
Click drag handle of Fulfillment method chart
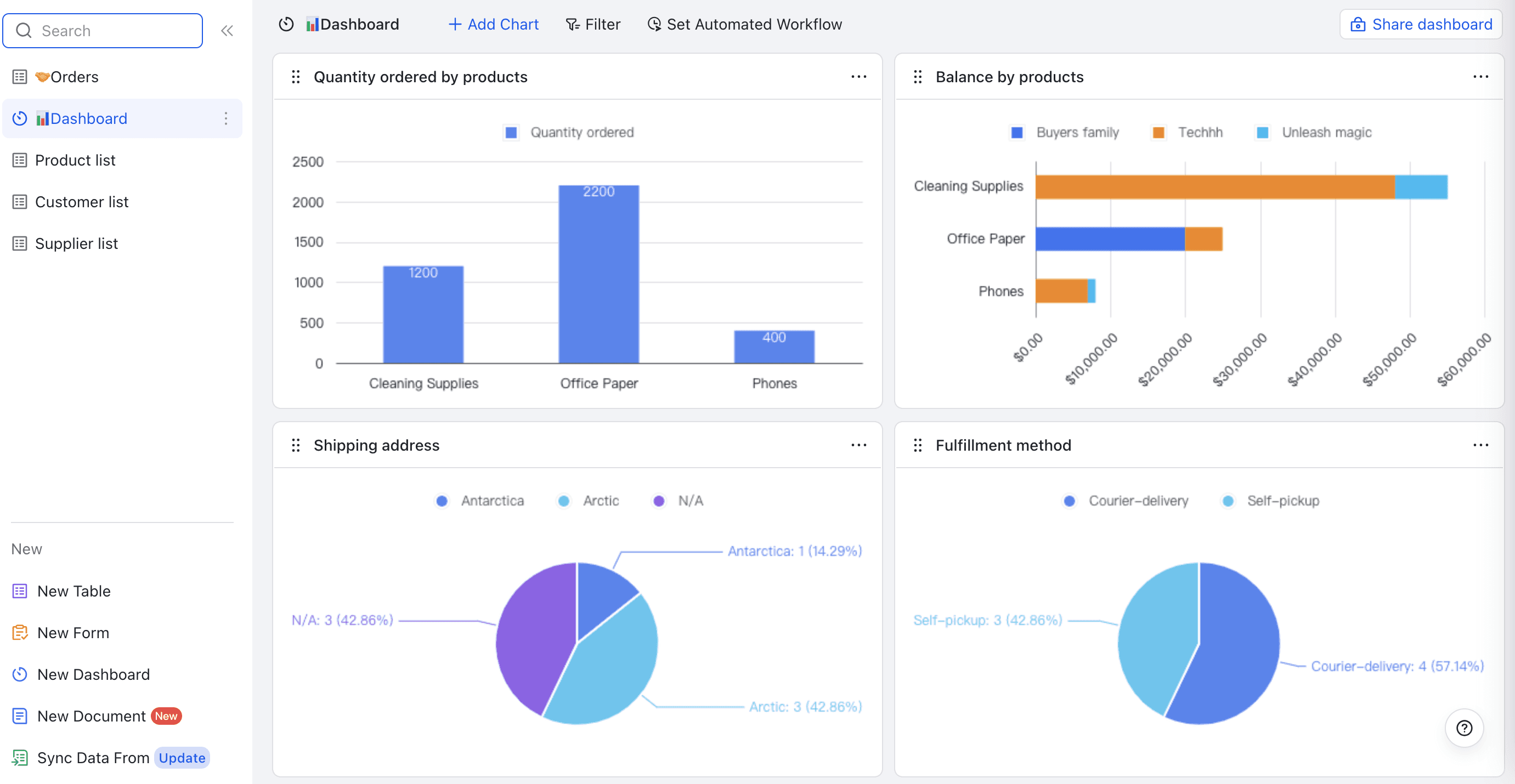pos(918,446)
